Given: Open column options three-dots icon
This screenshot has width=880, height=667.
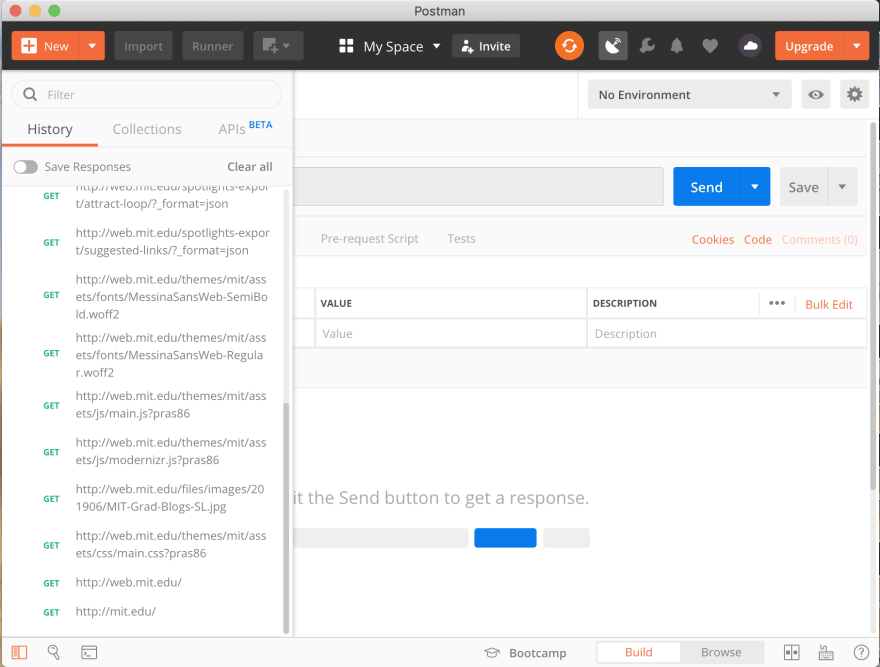Looking at the screenshot, I should click(777, 303).
